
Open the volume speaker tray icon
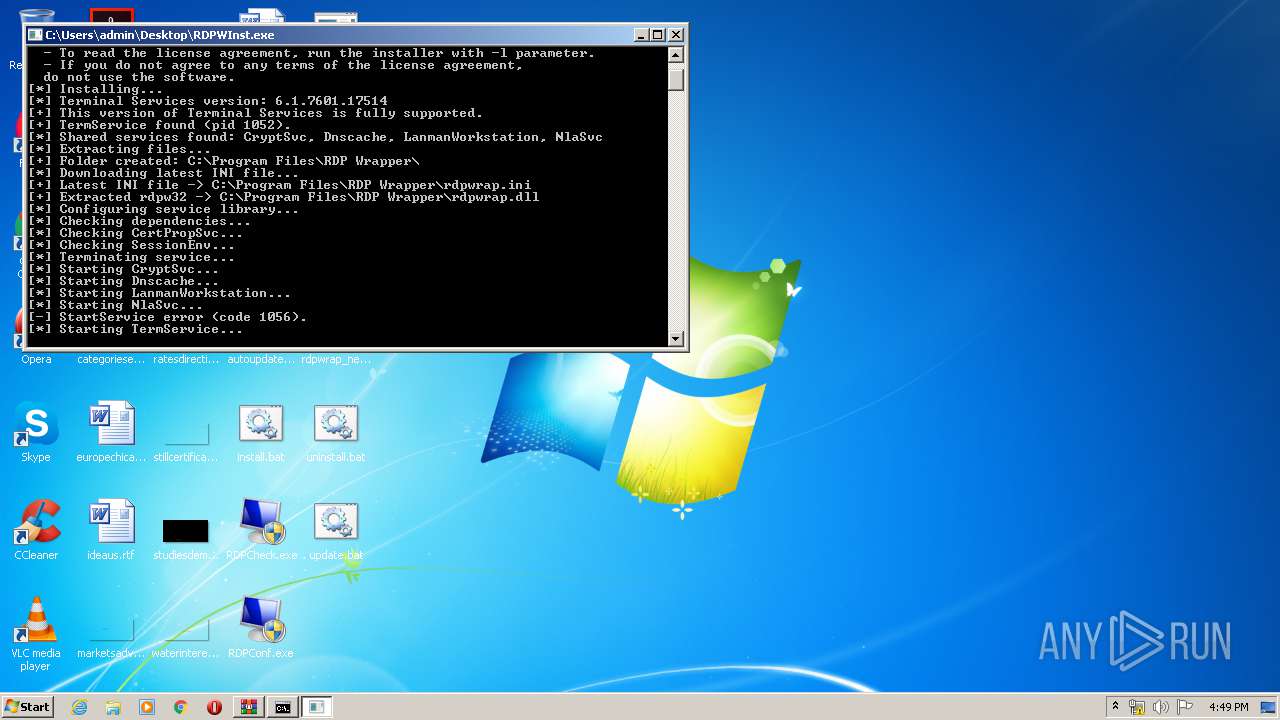tap(1161, 707)
